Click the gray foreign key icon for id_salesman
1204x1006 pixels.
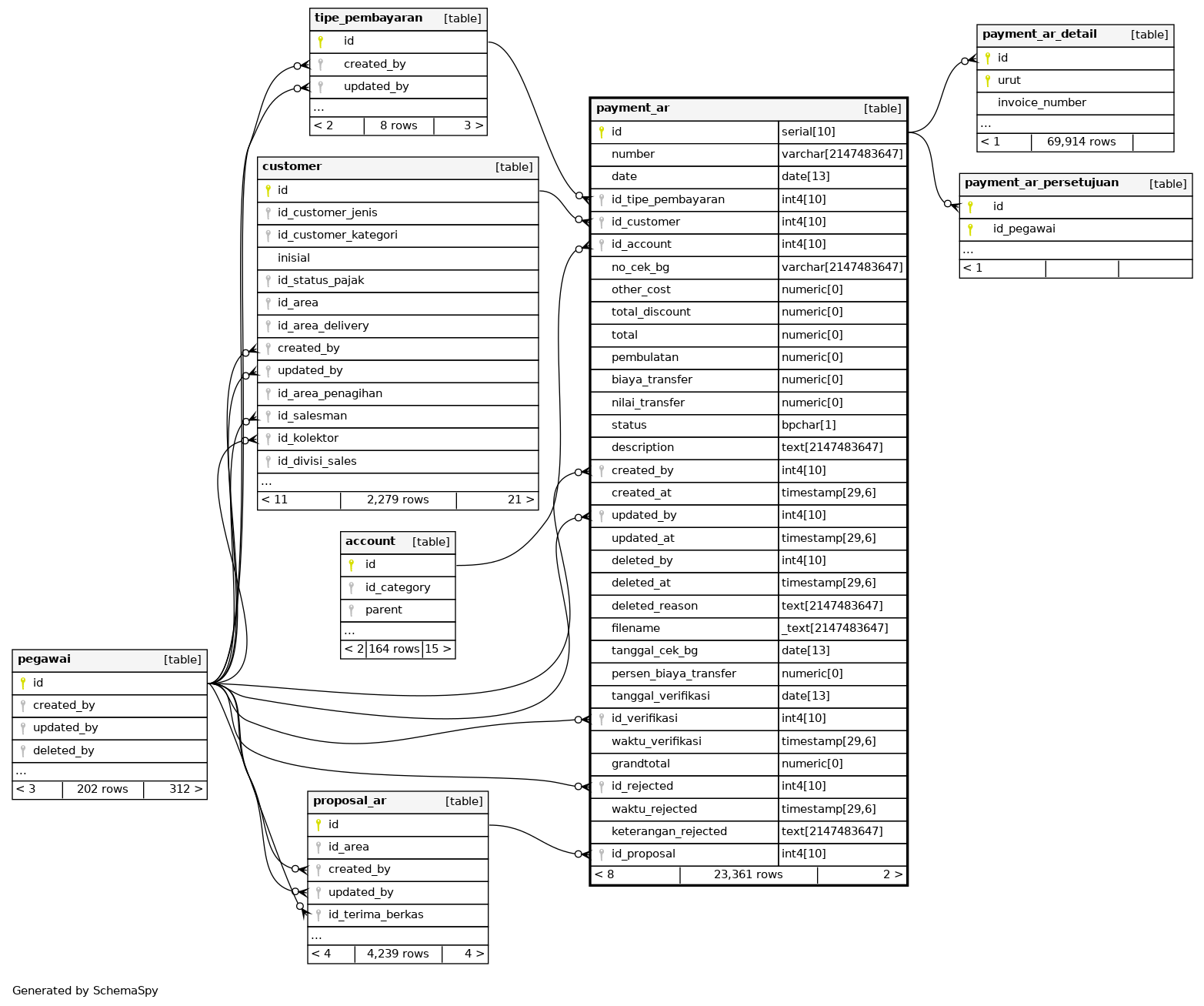(268, 416)
